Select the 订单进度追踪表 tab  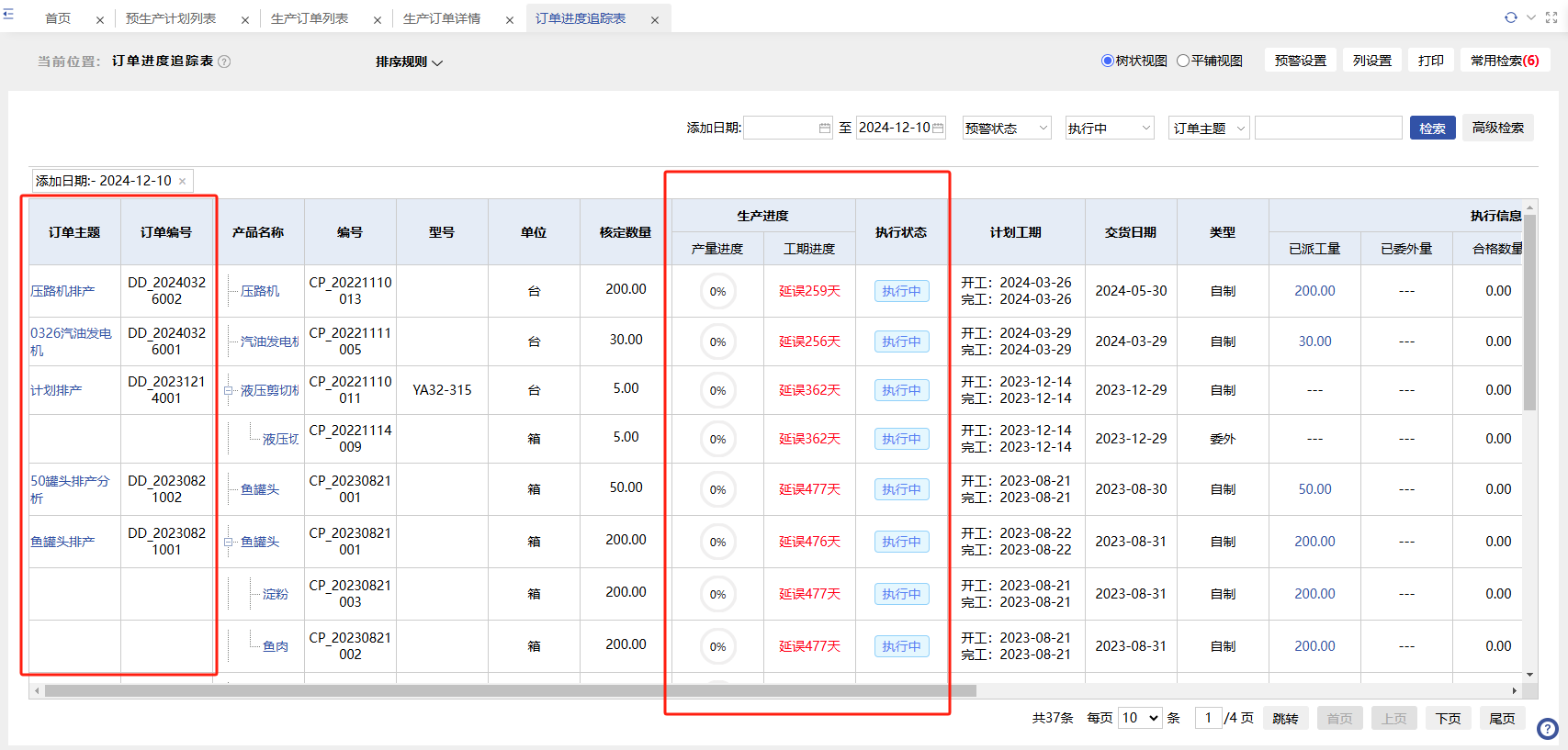click(x=581, y=18)
